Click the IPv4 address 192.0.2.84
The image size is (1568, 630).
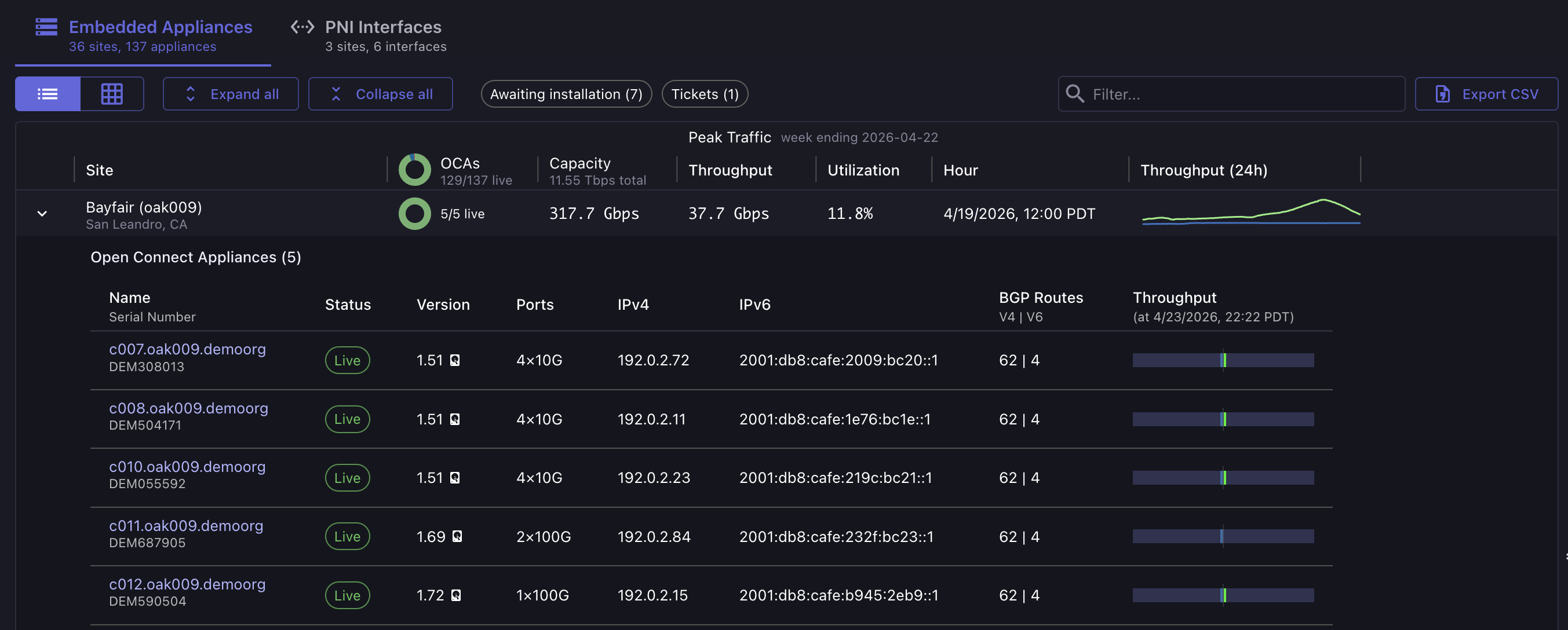(654, 536)
